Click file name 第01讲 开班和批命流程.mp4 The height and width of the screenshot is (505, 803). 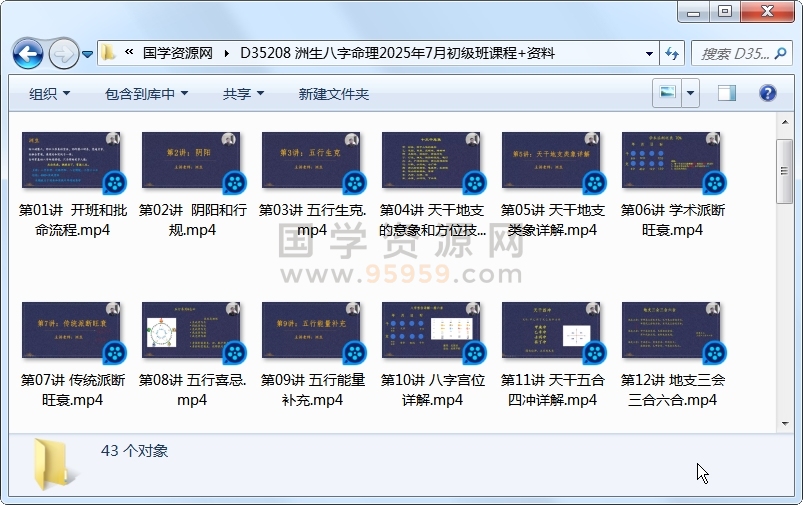[x=73, y=220]
